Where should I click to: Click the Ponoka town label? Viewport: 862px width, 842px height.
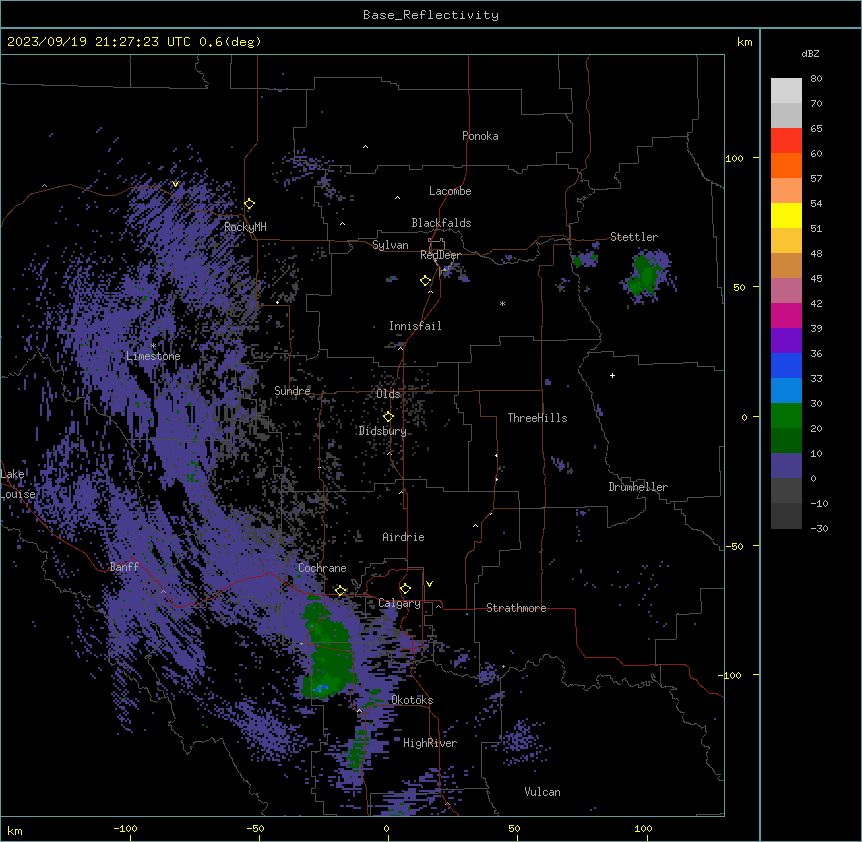tap(480, 136)
